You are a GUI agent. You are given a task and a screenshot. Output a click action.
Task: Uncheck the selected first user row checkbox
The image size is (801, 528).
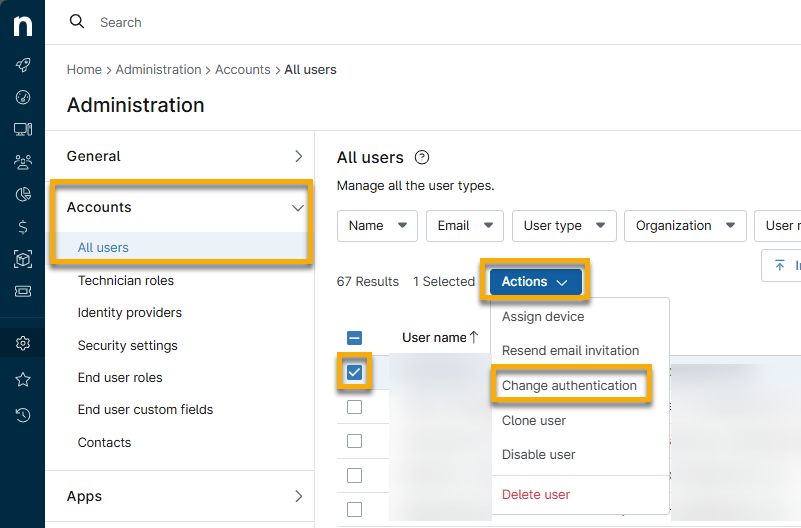(354, 373)
